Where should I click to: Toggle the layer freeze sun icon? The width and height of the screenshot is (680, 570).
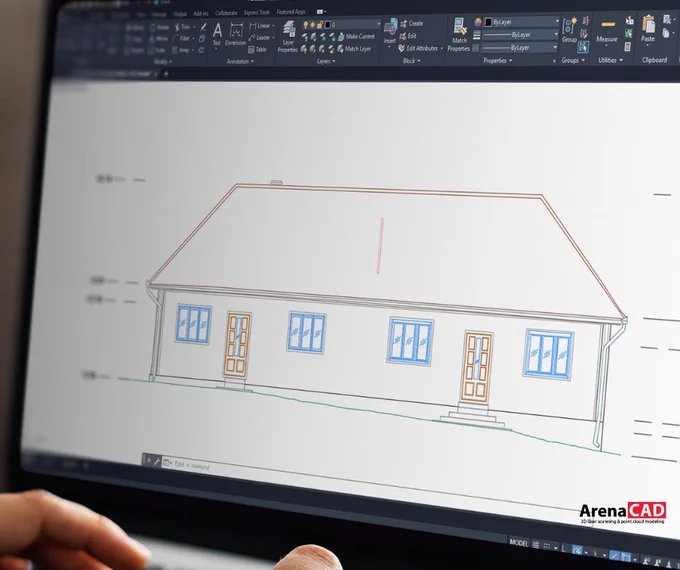312,25
